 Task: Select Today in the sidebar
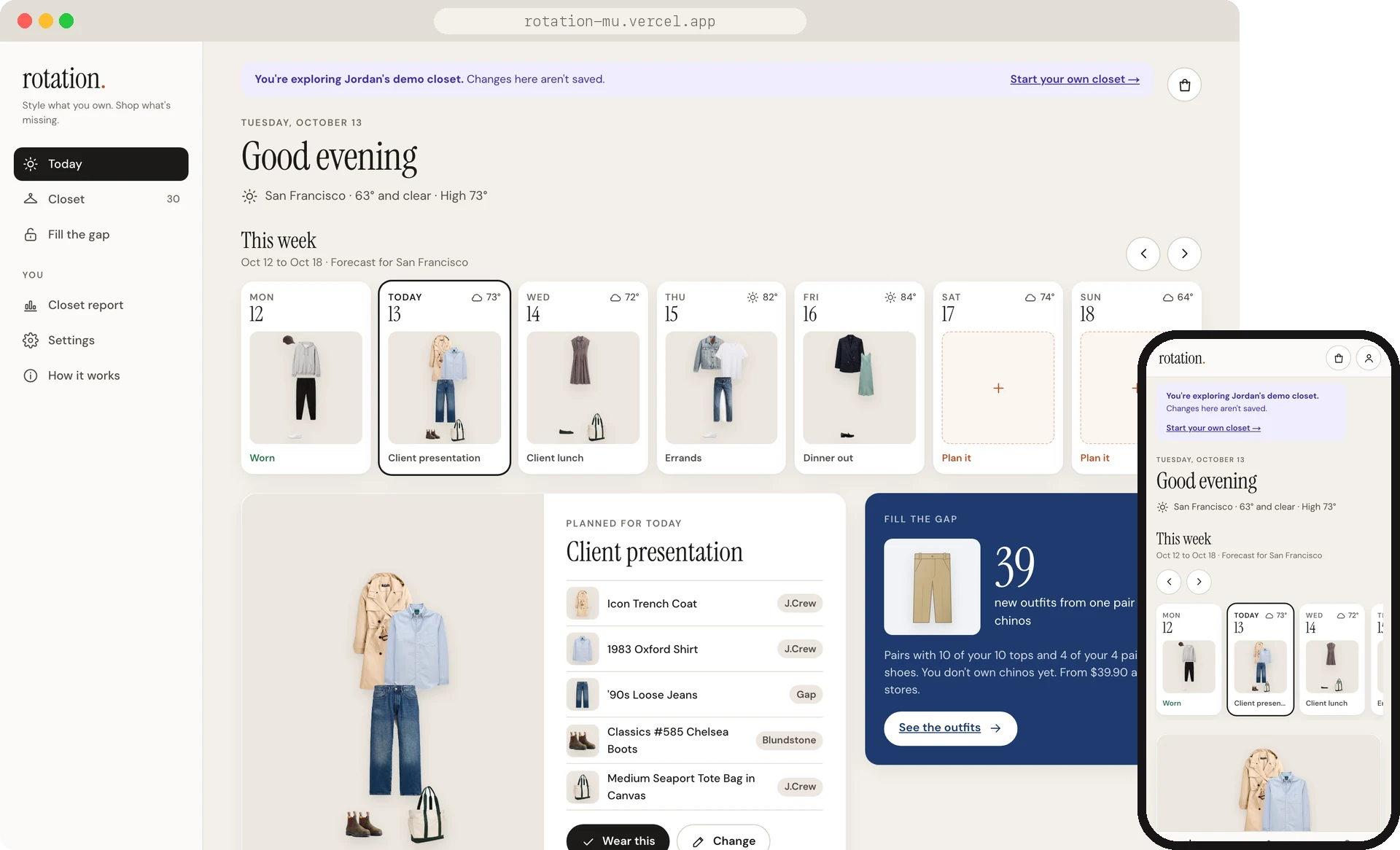[x=101, y=164]
